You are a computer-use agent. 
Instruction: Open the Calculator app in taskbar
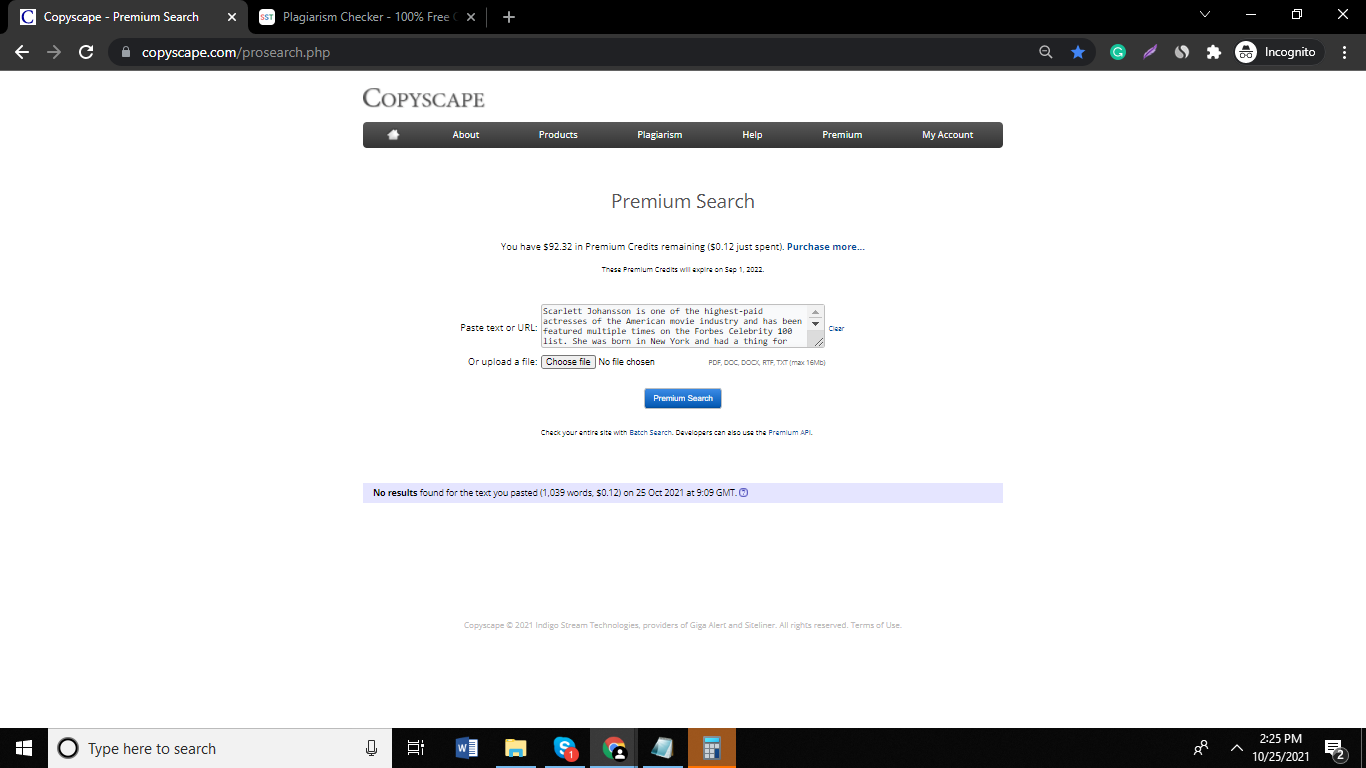coord(712,748)
